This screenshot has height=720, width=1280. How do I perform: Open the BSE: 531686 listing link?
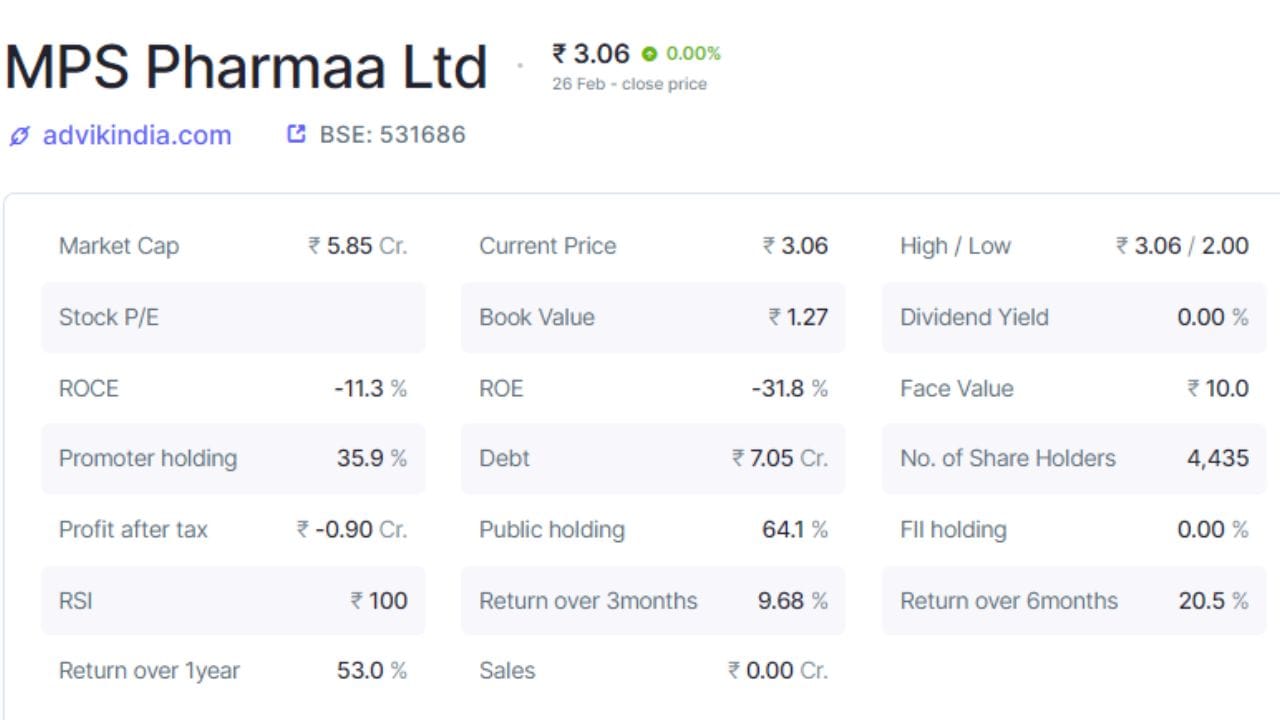pyautogui.click(x=392, y=135)
